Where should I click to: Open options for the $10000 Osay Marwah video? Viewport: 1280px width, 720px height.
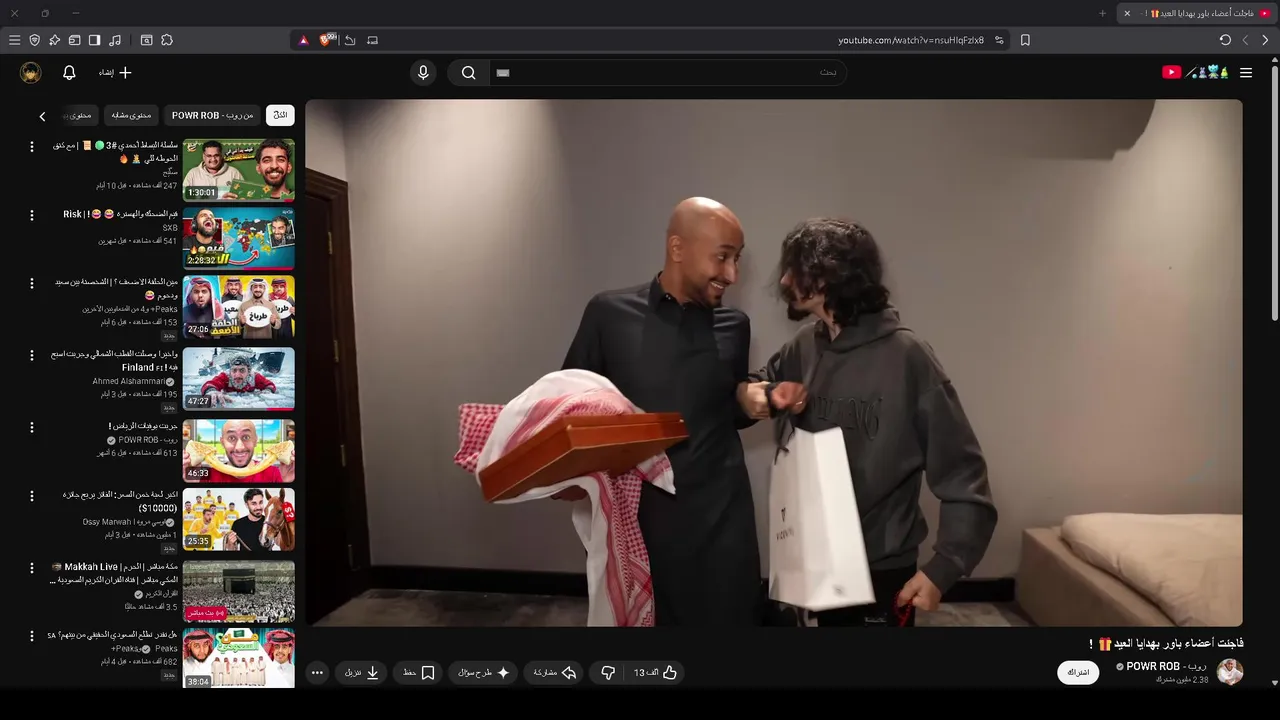click(31, 495)
